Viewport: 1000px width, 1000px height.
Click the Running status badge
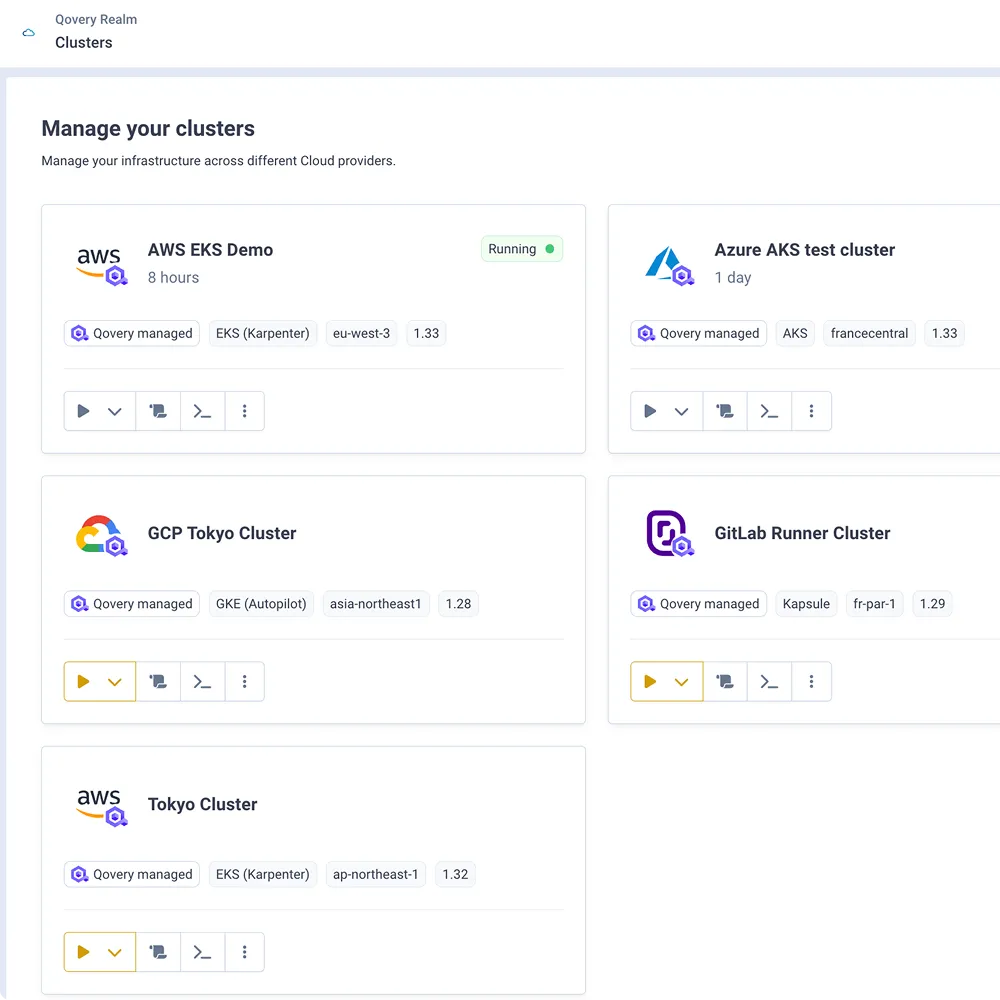(522, 249)
